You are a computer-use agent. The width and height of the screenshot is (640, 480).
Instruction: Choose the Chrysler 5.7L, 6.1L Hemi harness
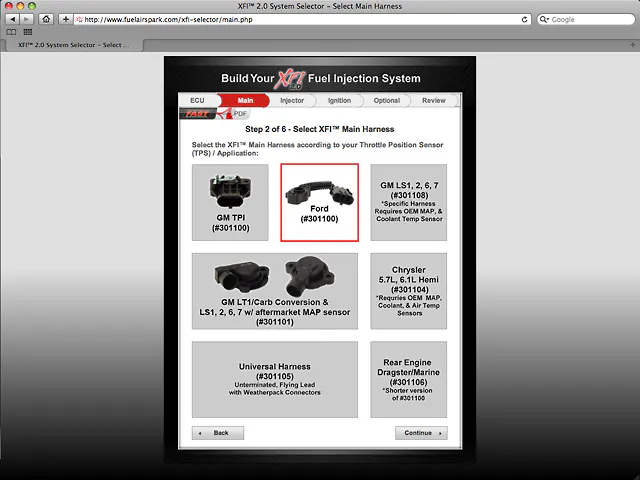point(408,290)
